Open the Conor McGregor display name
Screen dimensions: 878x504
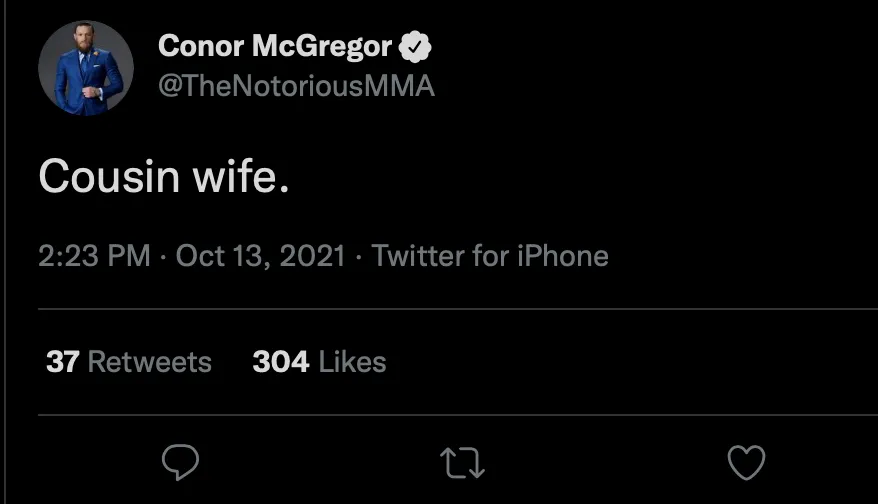point(275,46)
